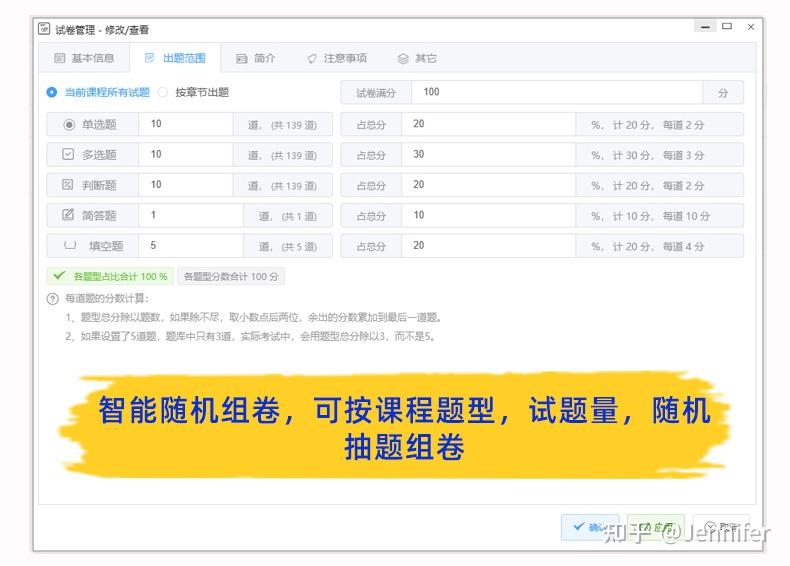Click the 分 unit beside 试卷满分
Screen dimensions: 790x566
coord(723,93)
